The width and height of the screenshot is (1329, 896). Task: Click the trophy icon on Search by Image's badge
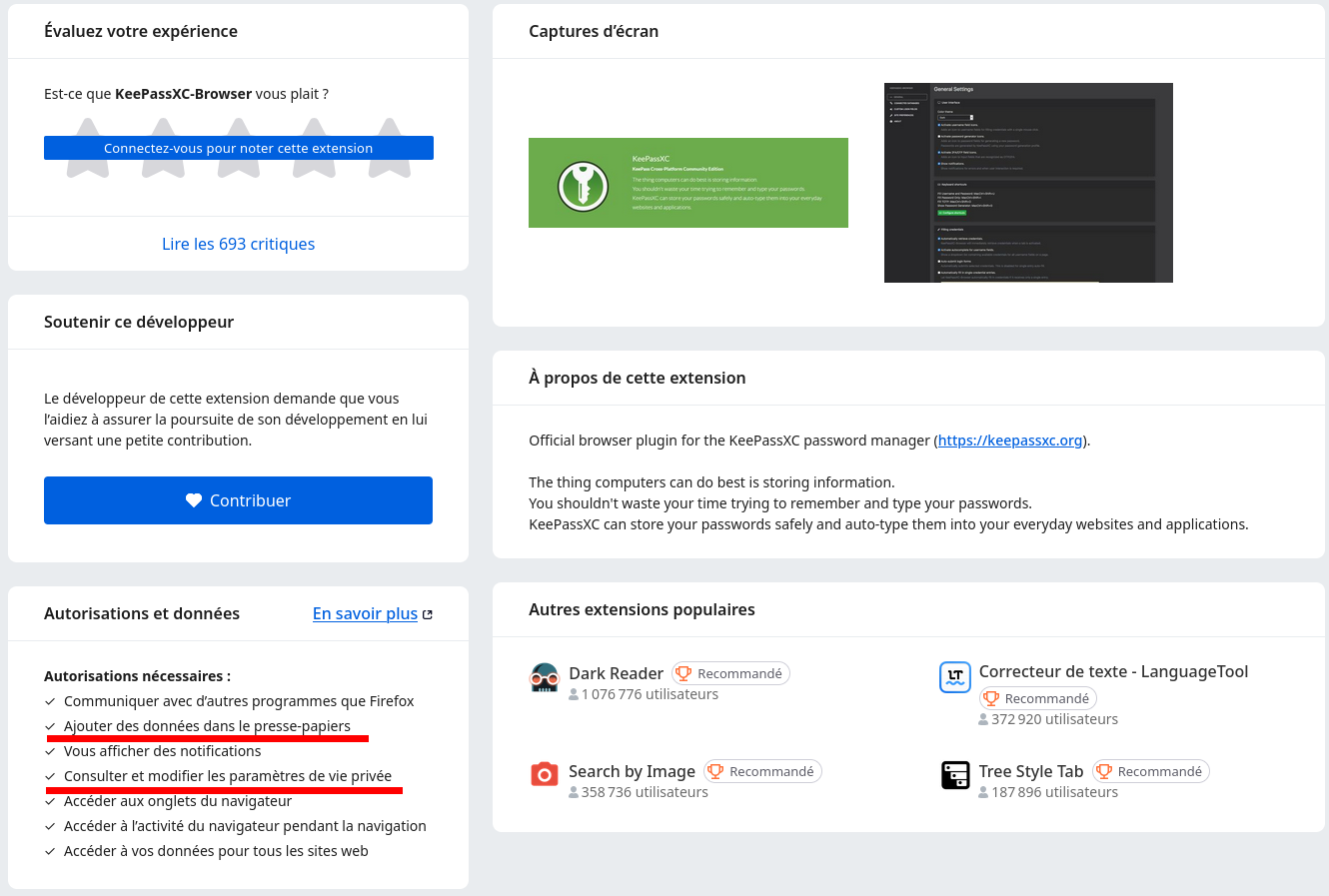(715, 771)
